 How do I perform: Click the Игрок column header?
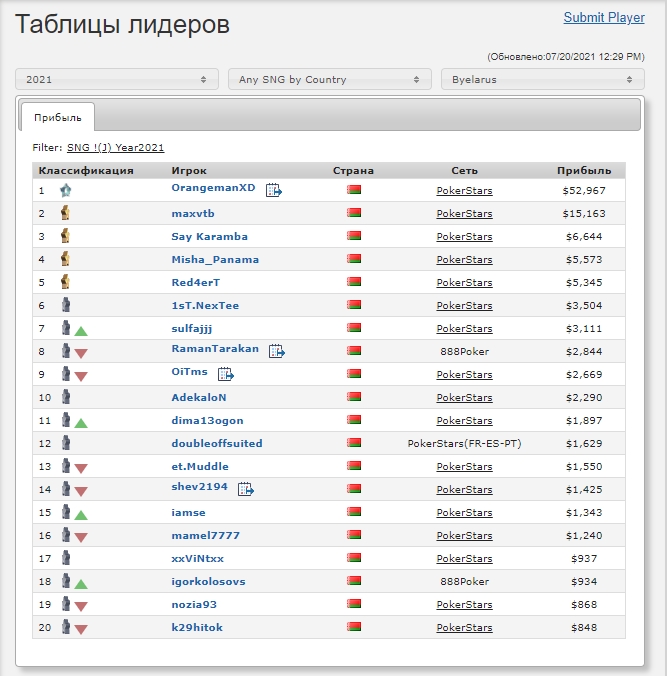[189, 171]
